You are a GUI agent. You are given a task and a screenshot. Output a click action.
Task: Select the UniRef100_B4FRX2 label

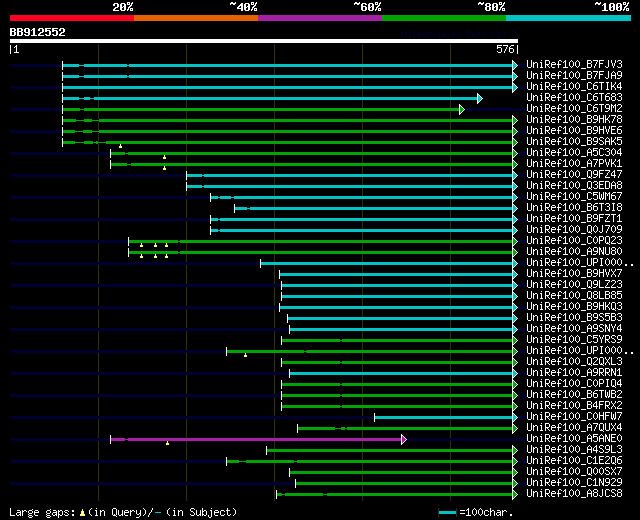(574, 406)
